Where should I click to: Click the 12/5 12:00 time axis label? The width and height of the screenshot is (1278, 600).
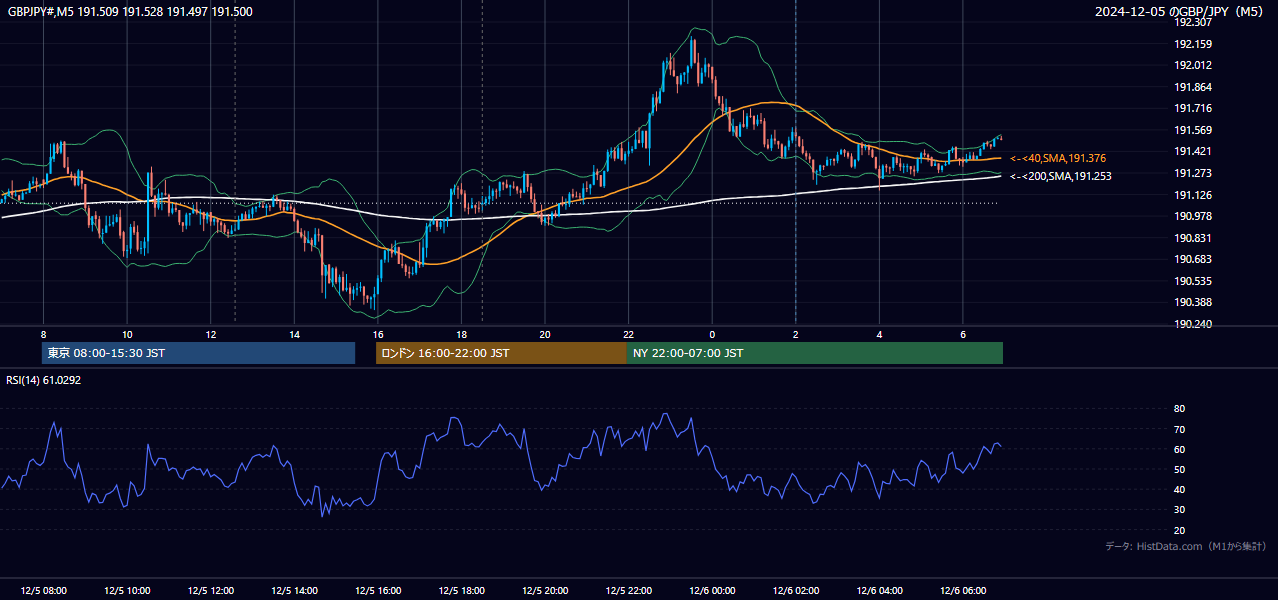[211, 591]
